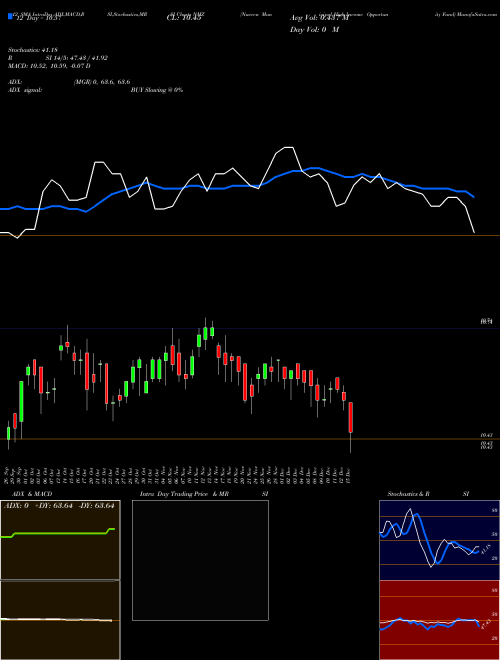Click the lower MACD panel

coord(60,620)
